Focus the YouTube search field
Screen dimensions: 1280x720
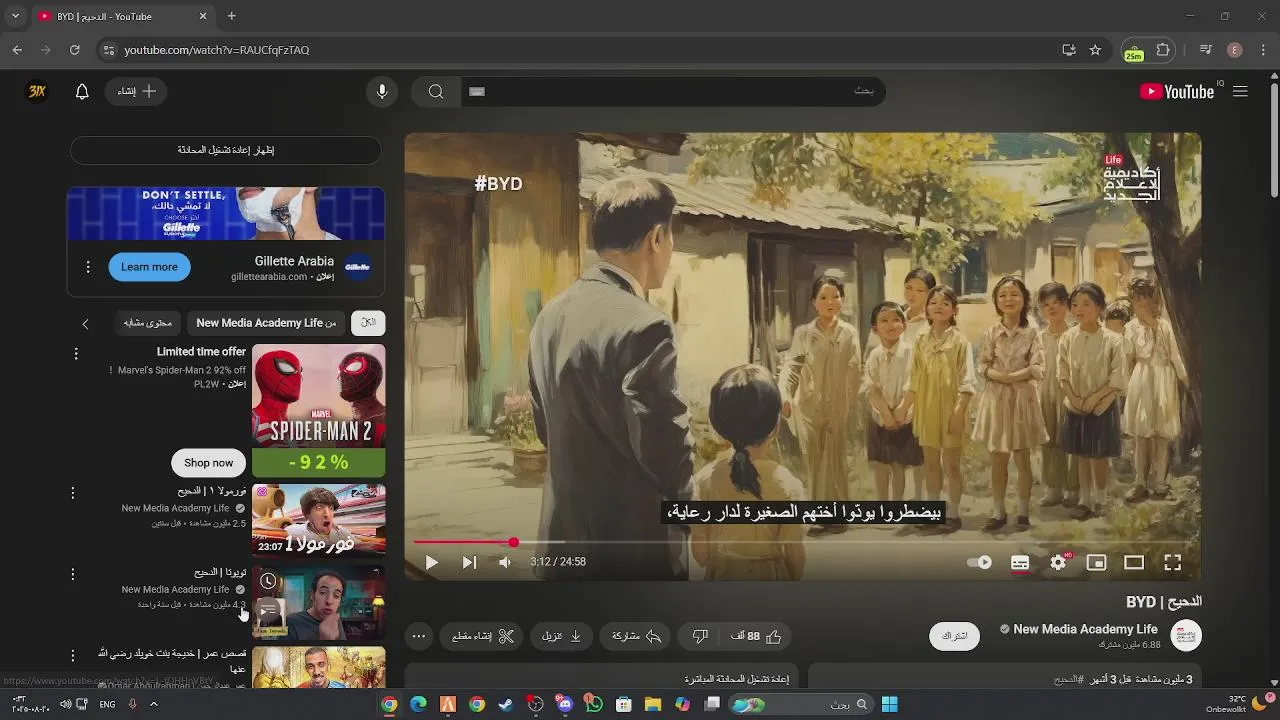[672, 91]
